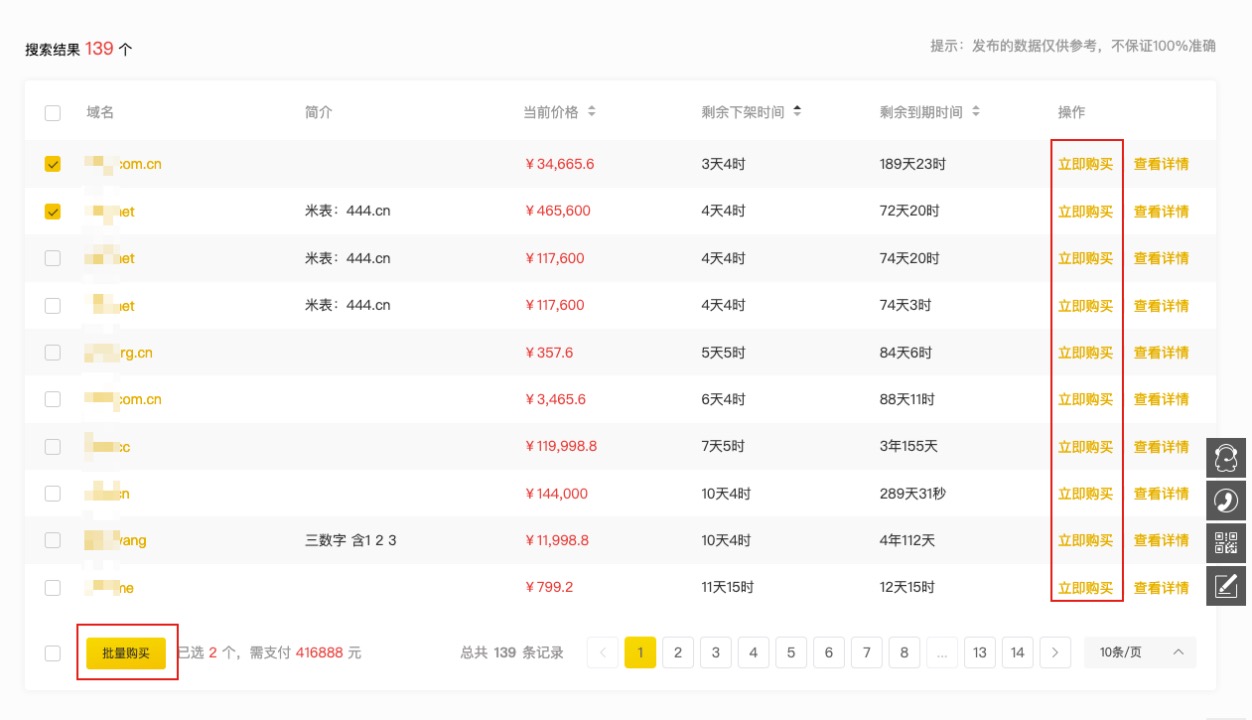Check the ¥357.6 domain row checkbox
This screenshot has width=1252, height=720.
(x=53, y=353)
